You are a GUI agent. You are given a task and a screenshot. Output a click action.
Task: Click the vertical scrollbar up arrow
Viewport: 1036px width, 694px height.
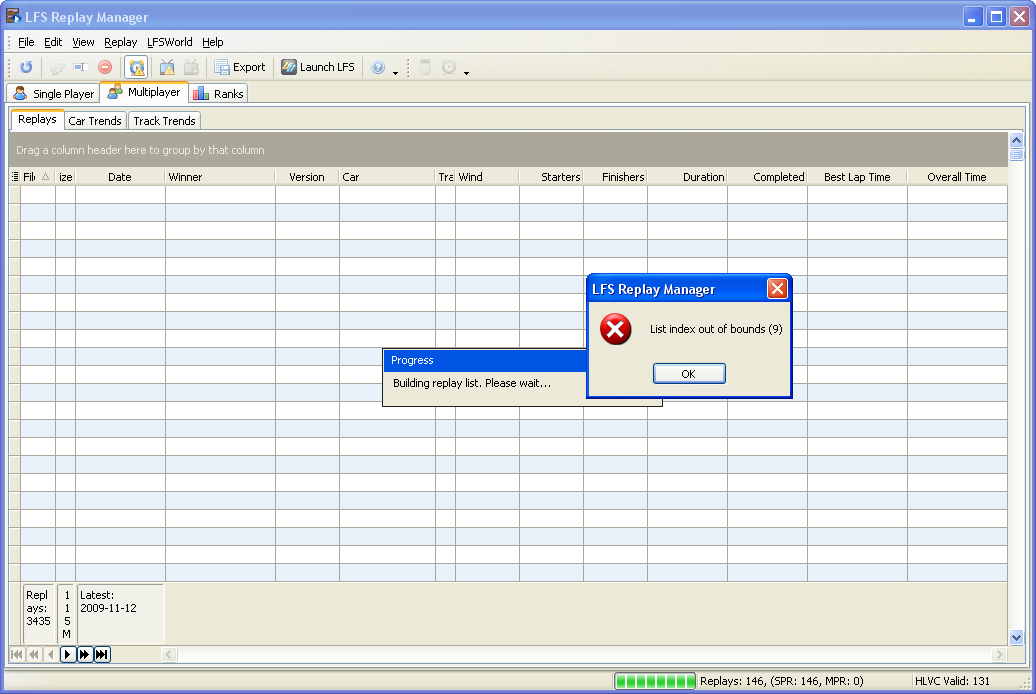[x=1016, y=139]
